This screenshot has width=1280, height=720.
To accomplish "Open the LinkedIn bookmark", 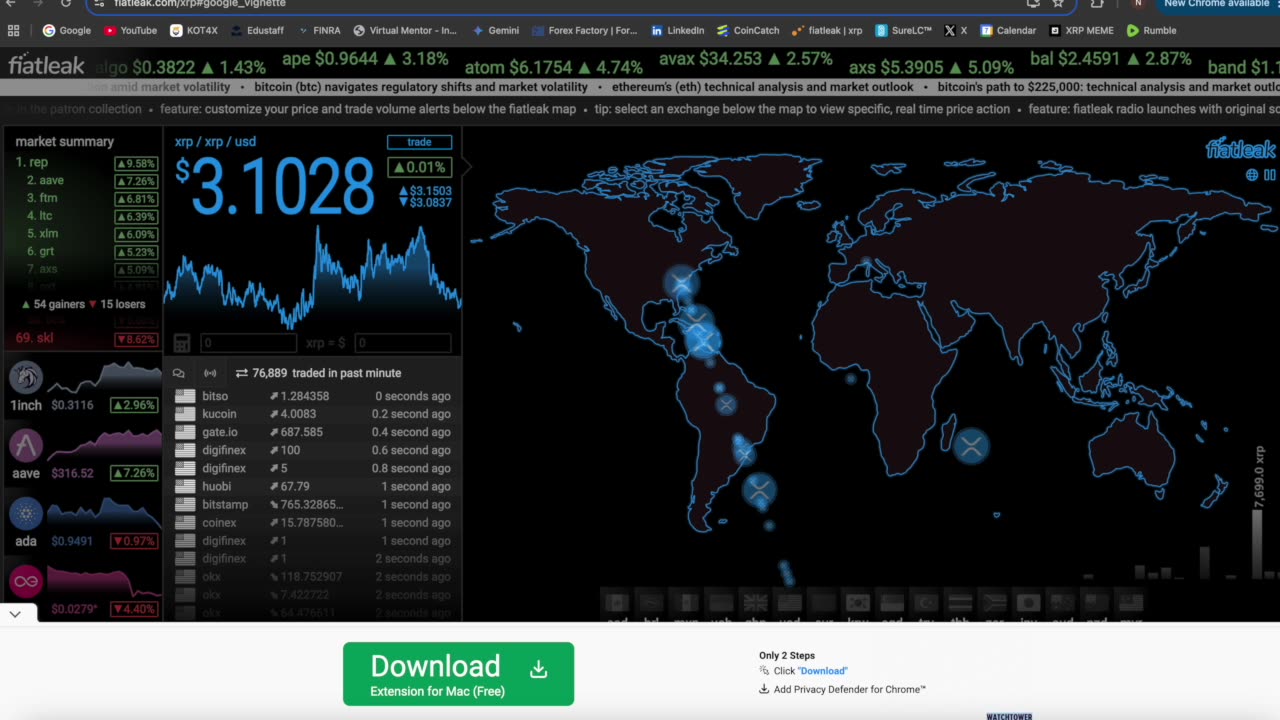I will [677, 31].
